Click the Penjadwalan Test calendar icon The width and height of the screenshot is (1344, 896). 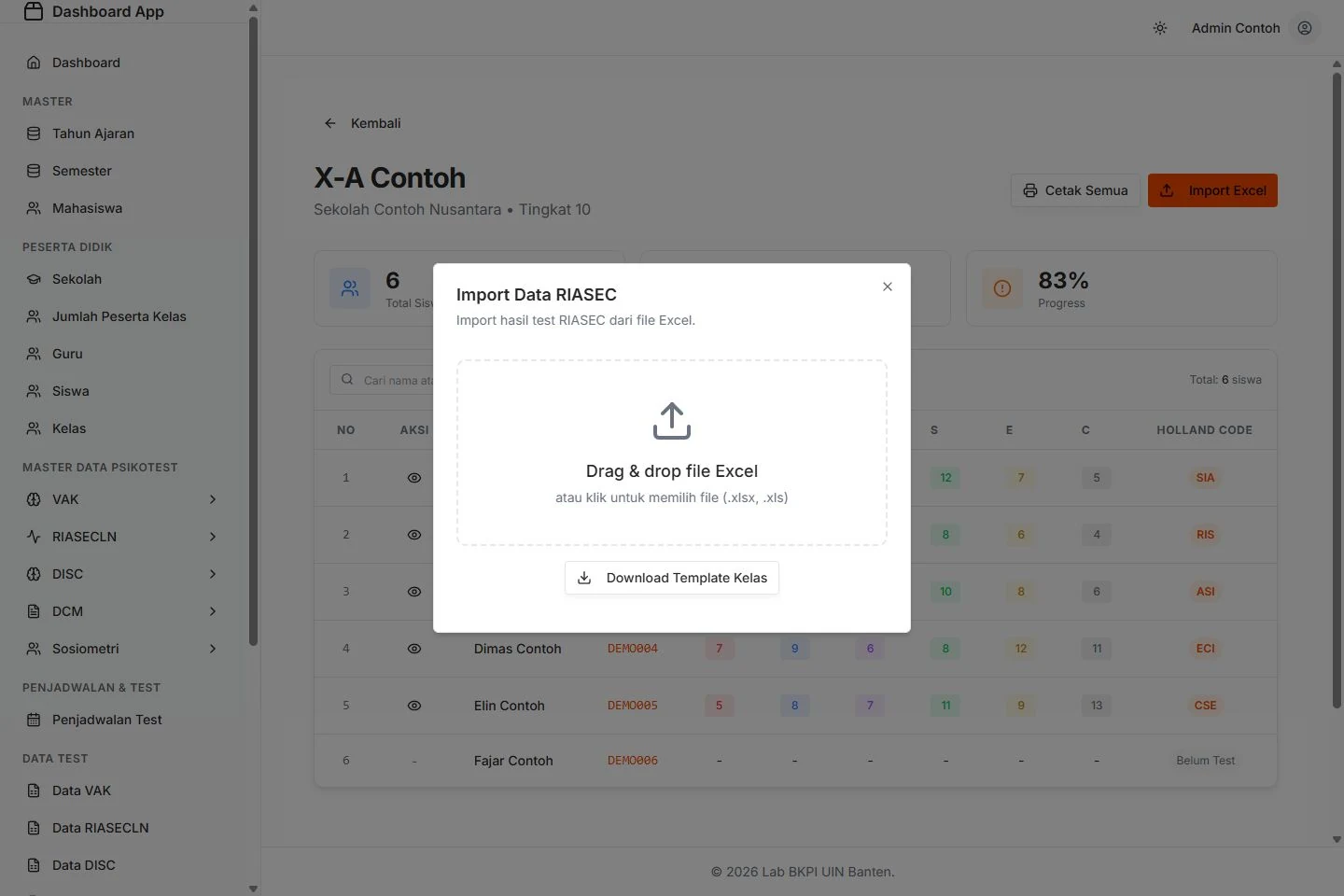(x=34, y=720)
